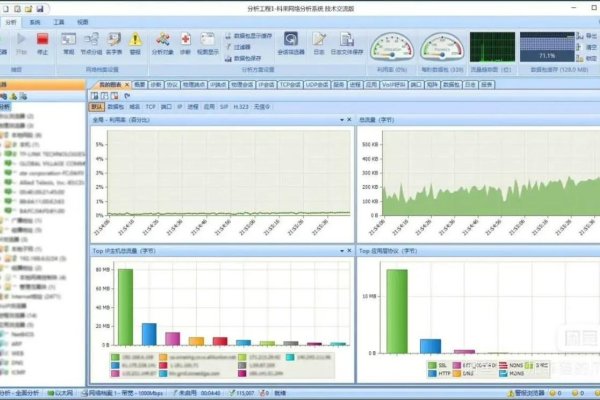Close the Top IP主机总流量 chart panel
This screenshot has height=400, width=600.
pos(349,251)
